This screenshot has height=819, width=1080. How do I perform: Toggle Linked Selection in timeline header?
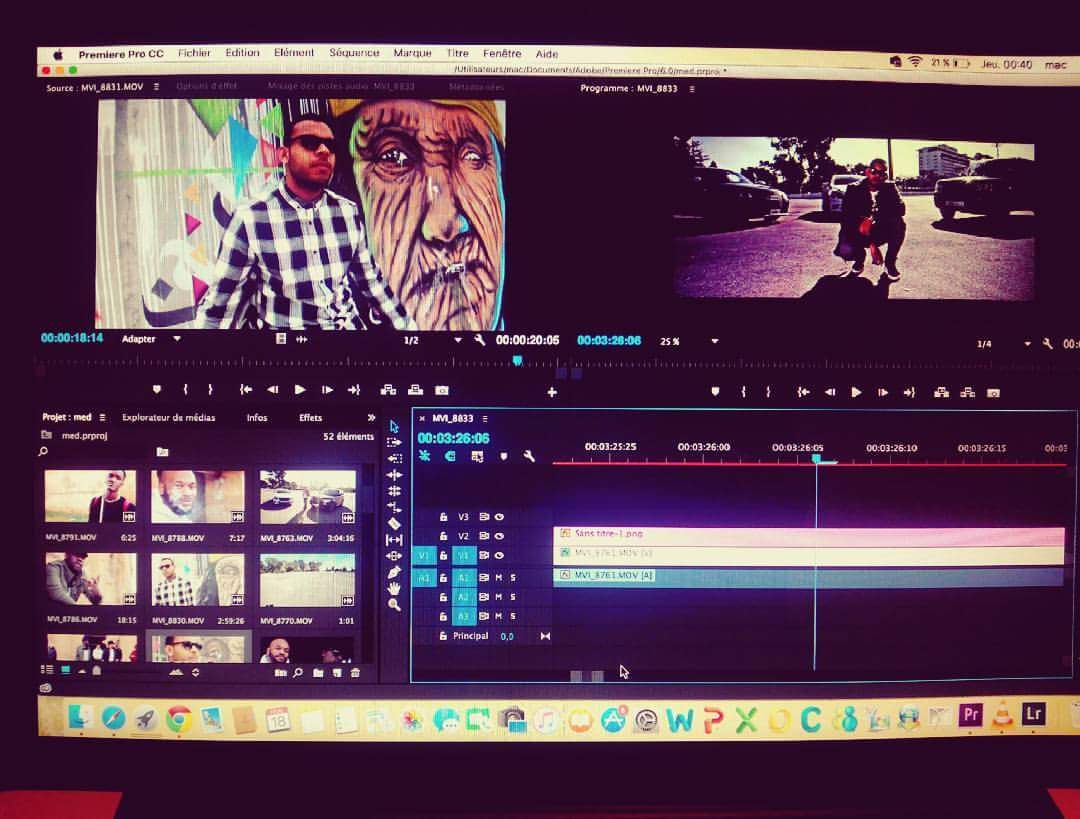point(477,456)
